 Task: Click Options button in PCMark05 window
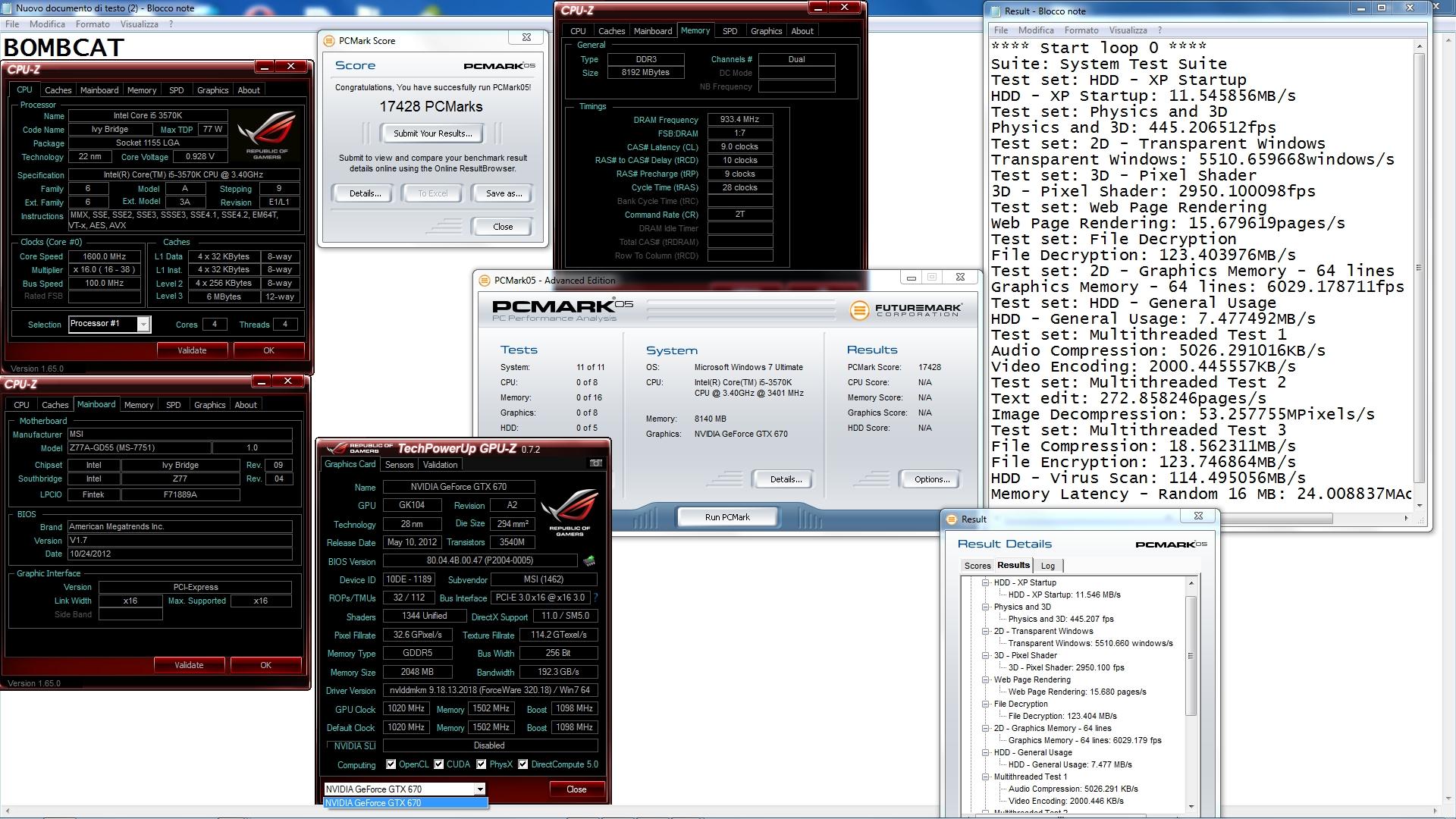click(x=931, y=479)
